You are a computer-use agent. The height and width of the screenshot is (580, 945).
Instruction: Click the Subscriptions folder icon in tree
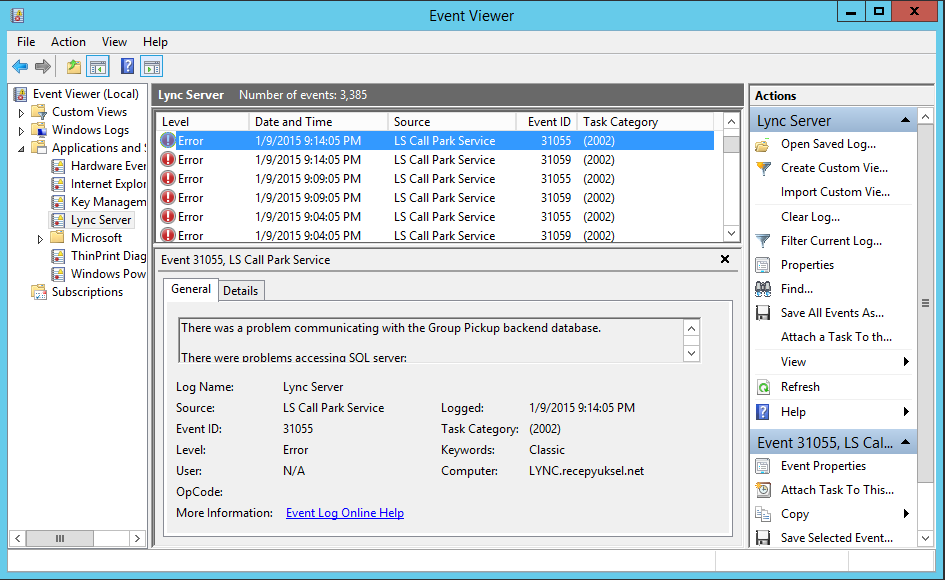(39, 292)
